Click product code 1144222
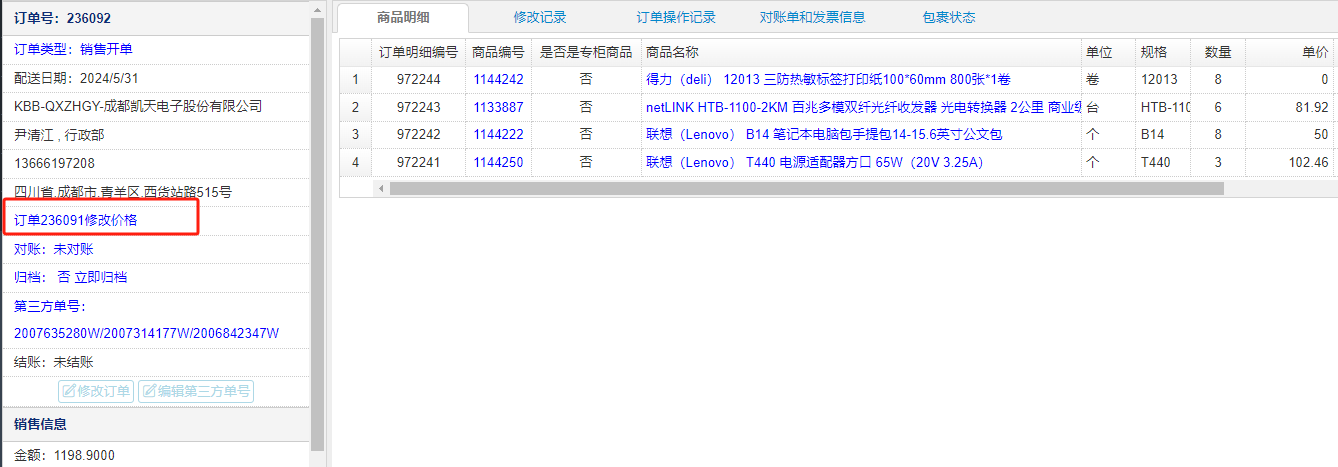Image resolution: width=1338 pixels, height=467 pixels. (x=498, y=134)
